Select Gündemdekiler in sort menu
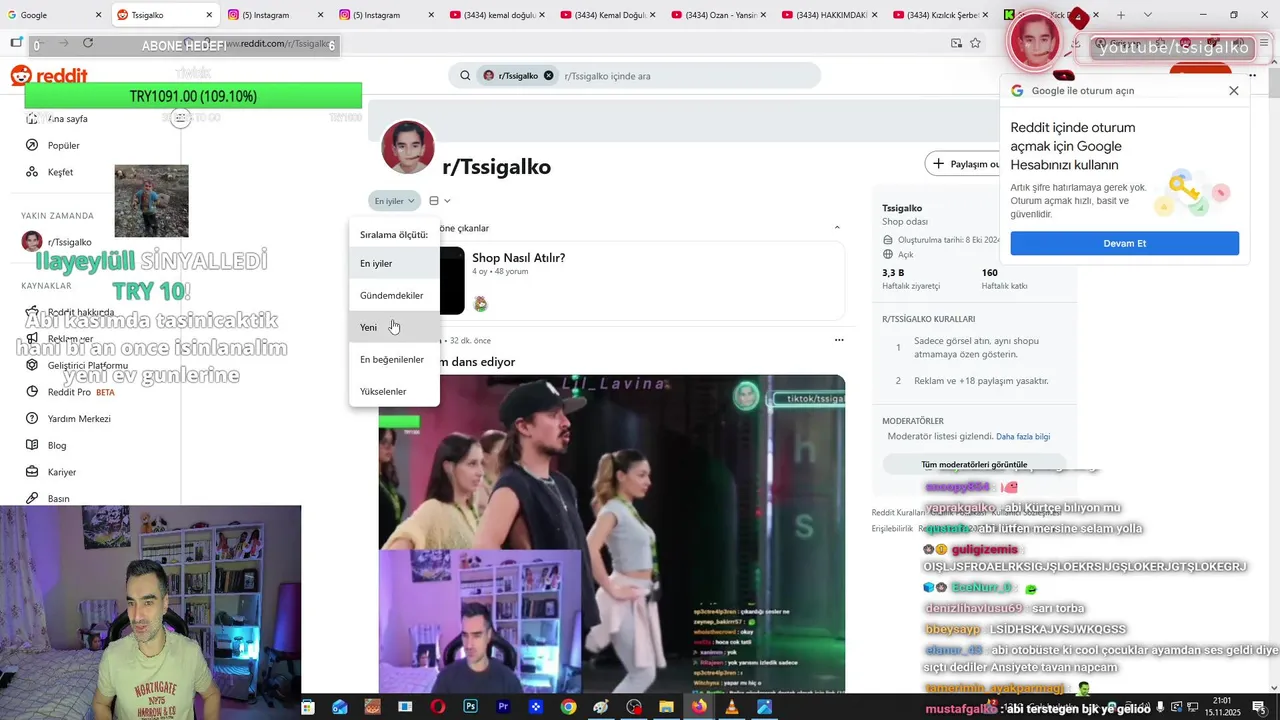This screenshot has width=1280, height=720. click(392, 296)
